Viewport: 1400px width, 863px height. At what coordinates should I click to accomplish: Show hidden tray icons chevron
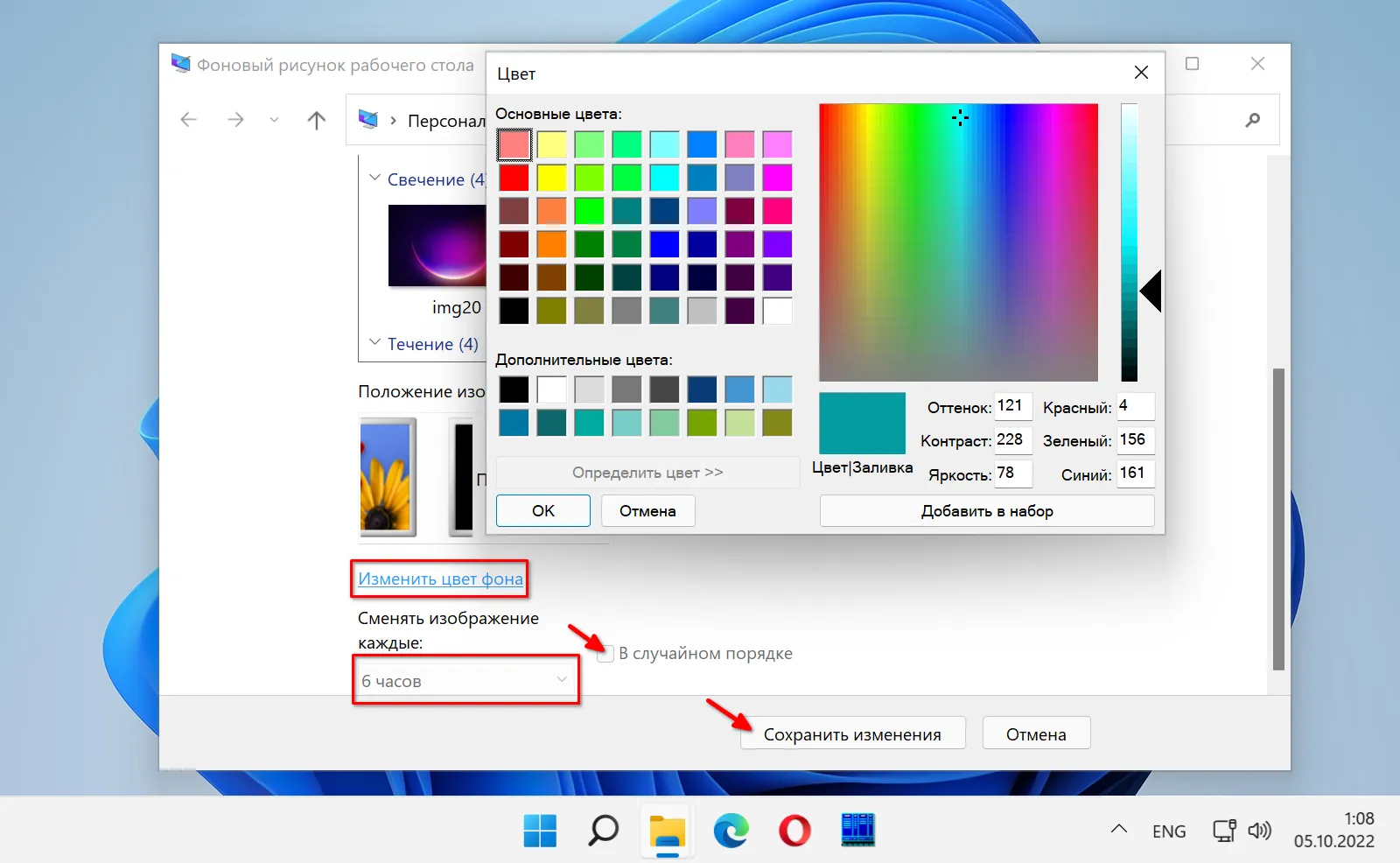(1119, 829)
